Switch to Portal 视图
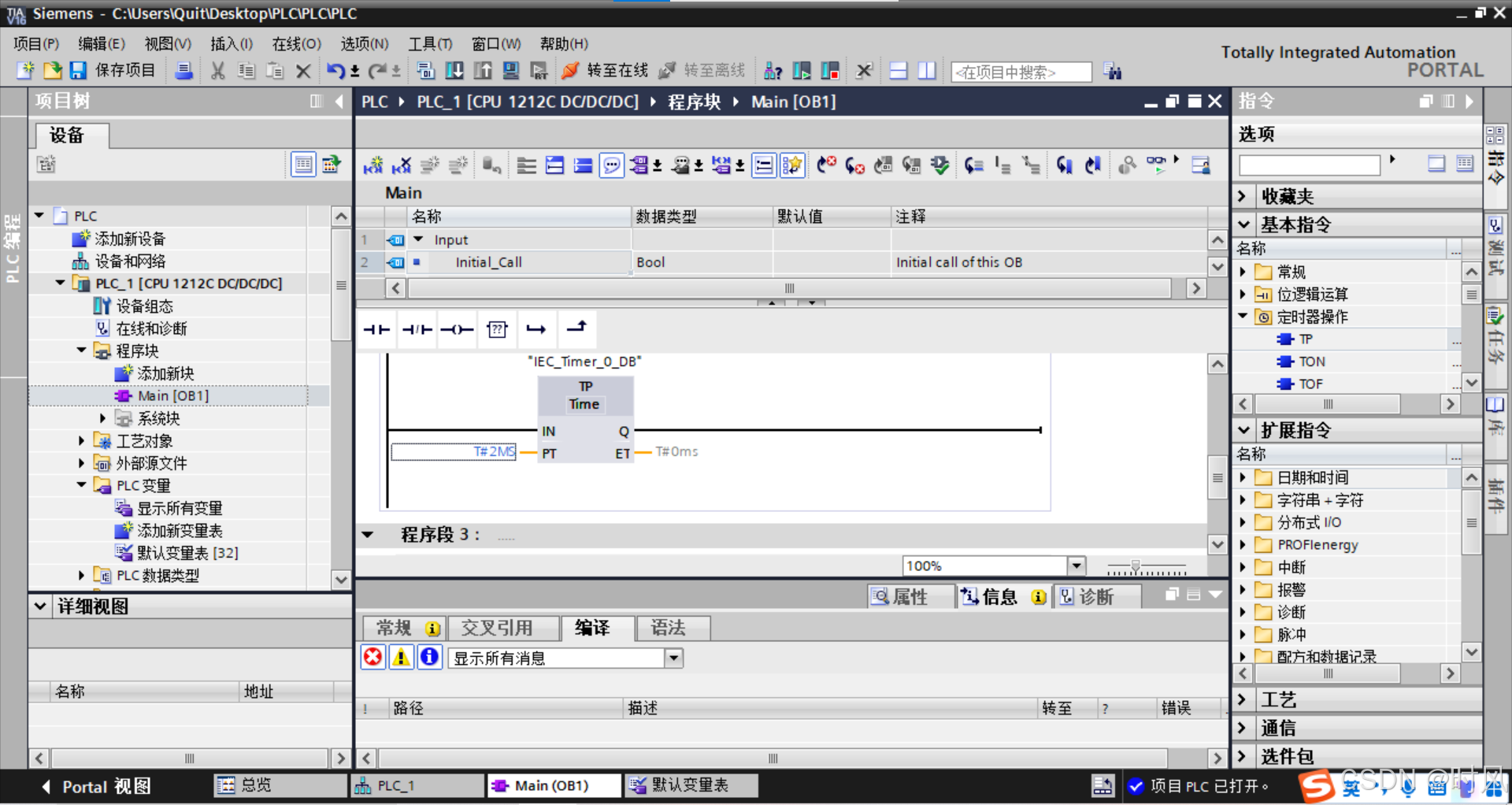 (95, 786)
